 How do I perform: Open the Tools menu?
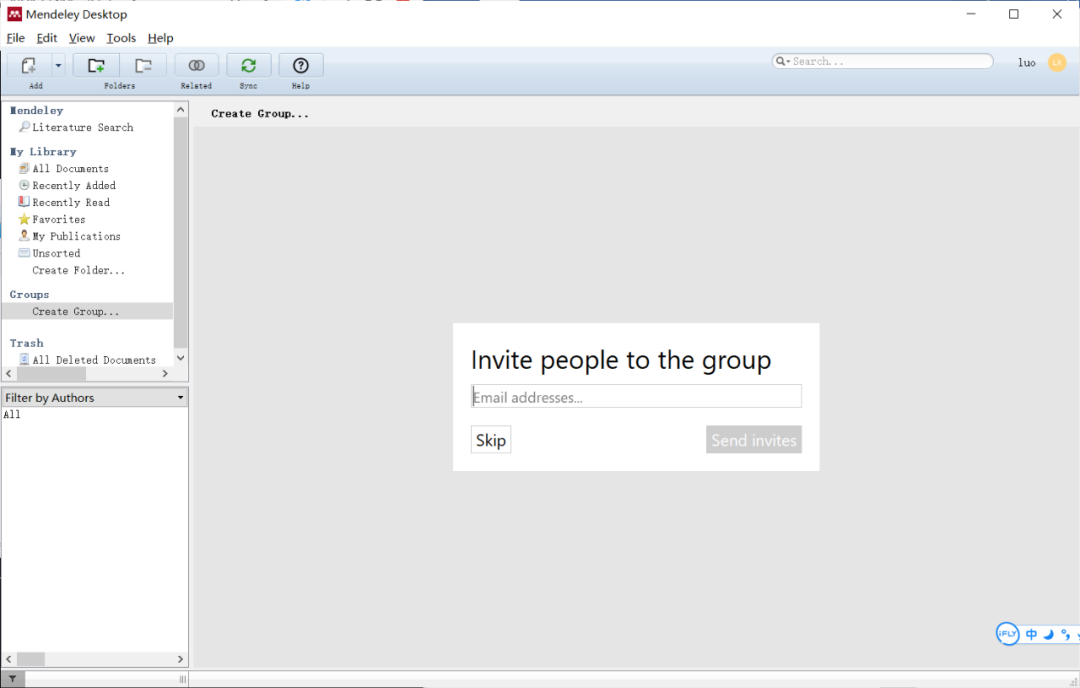[x=121, y=38]
